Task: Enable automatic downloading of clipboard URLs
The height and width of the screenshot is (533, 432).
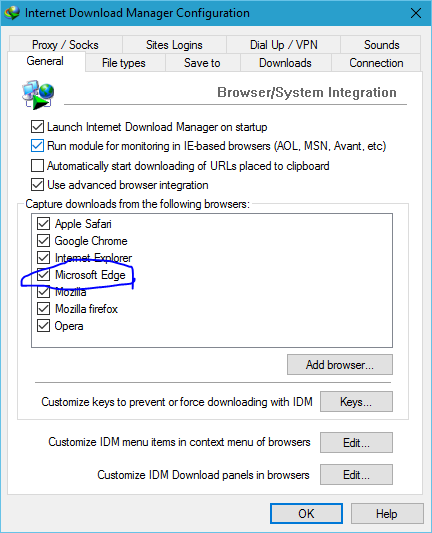Action: [x=37, y=166]
